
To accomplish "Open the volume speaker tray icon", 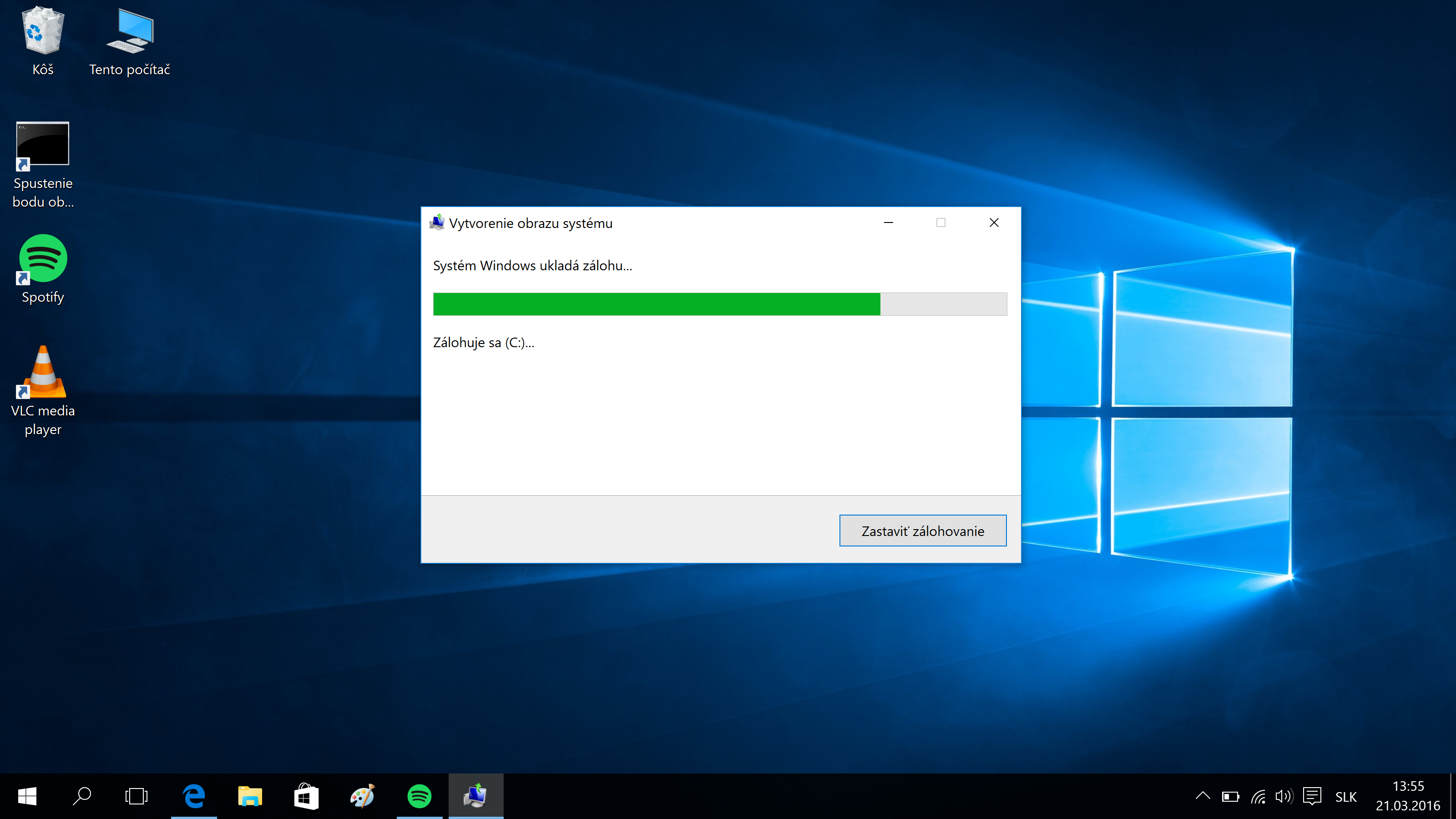I will click(1284, 796).
